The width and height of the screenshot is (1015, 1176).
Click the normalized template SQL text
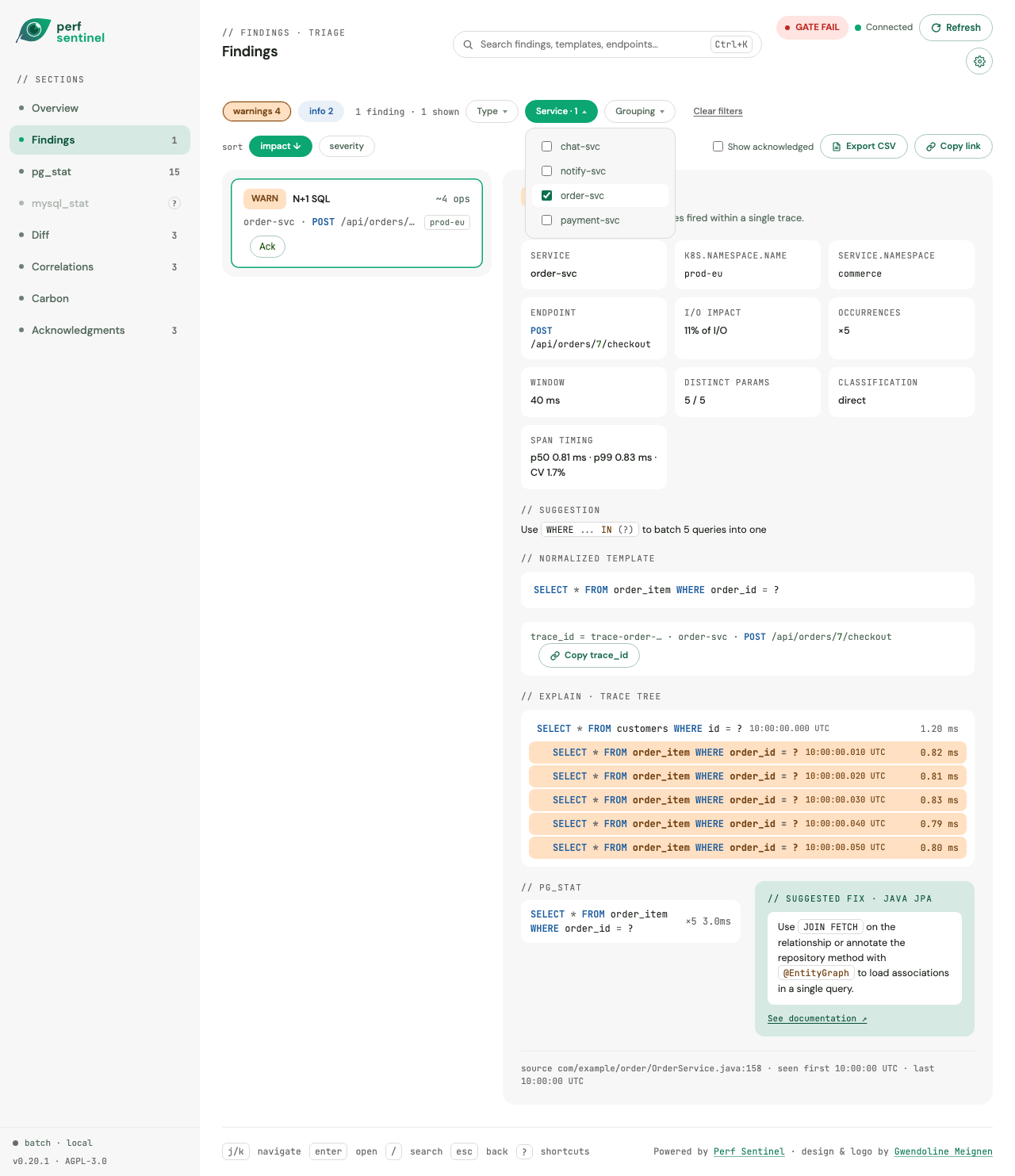pyautogui.click(x=656, y=590)
